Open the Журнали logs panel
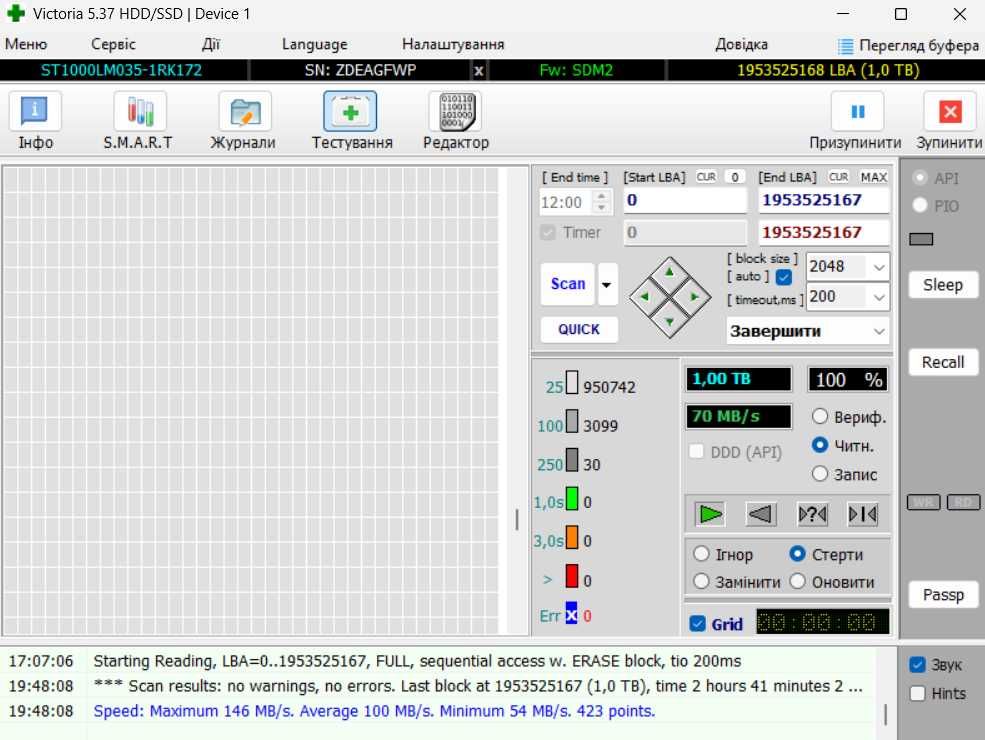This screenshot has height=740, width=985. pos(244,121)
